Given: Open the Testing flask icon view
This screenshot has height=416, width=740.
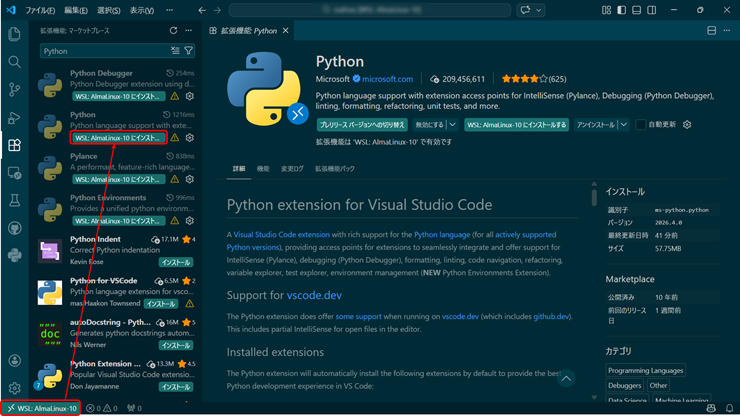Looking at the screenshot, I should 14,200.
